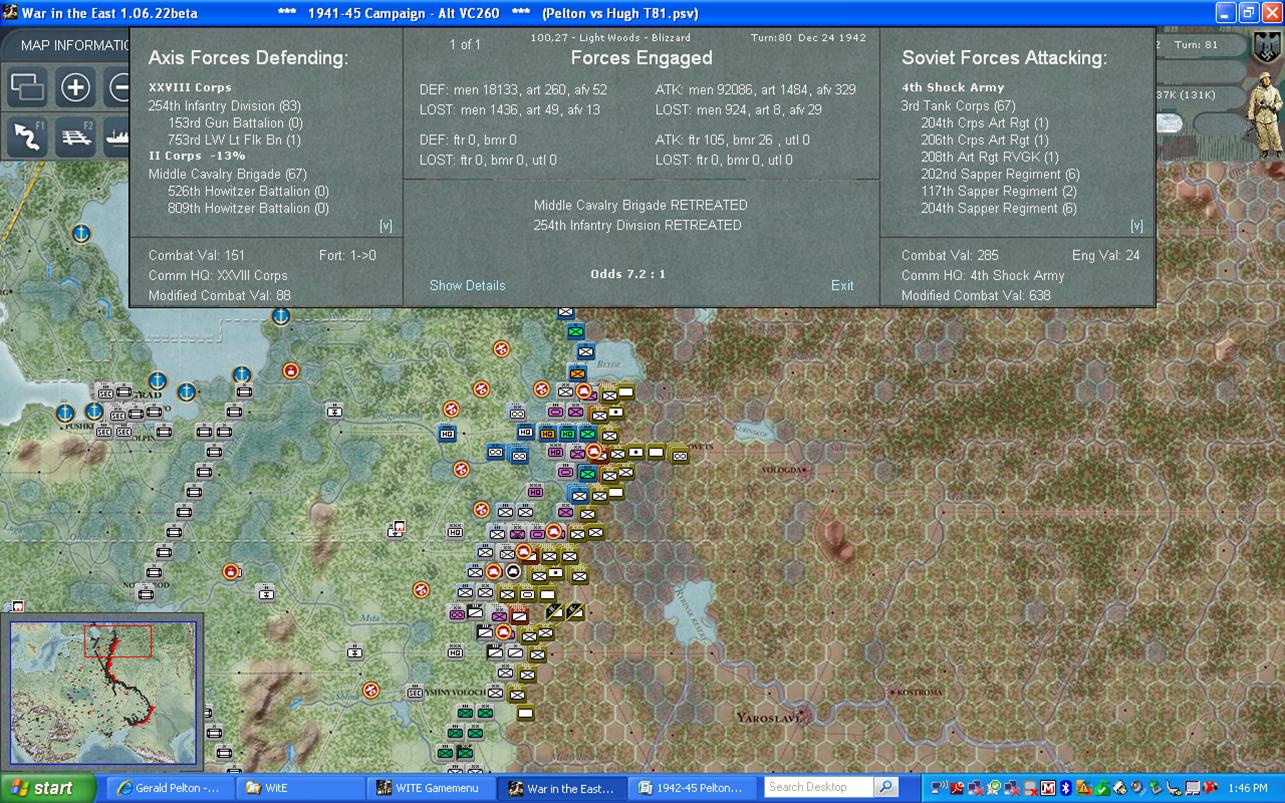Click the Kostroma city label on map
This screenshot has height=803, width=1285.
(919, 692)
